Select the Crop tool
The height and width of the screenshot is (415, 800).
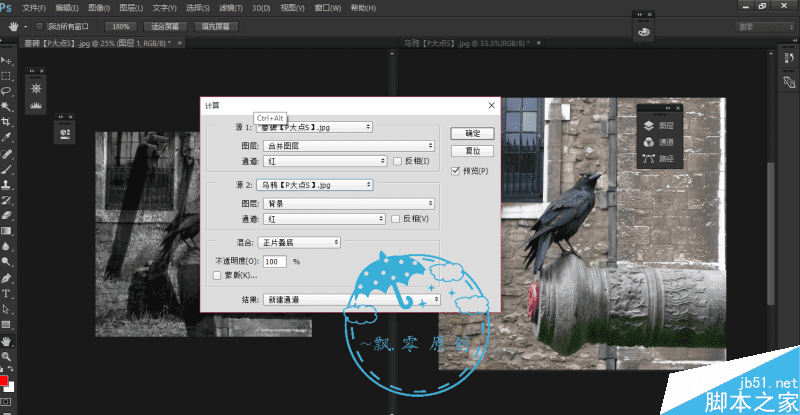[x=6, y=121]
